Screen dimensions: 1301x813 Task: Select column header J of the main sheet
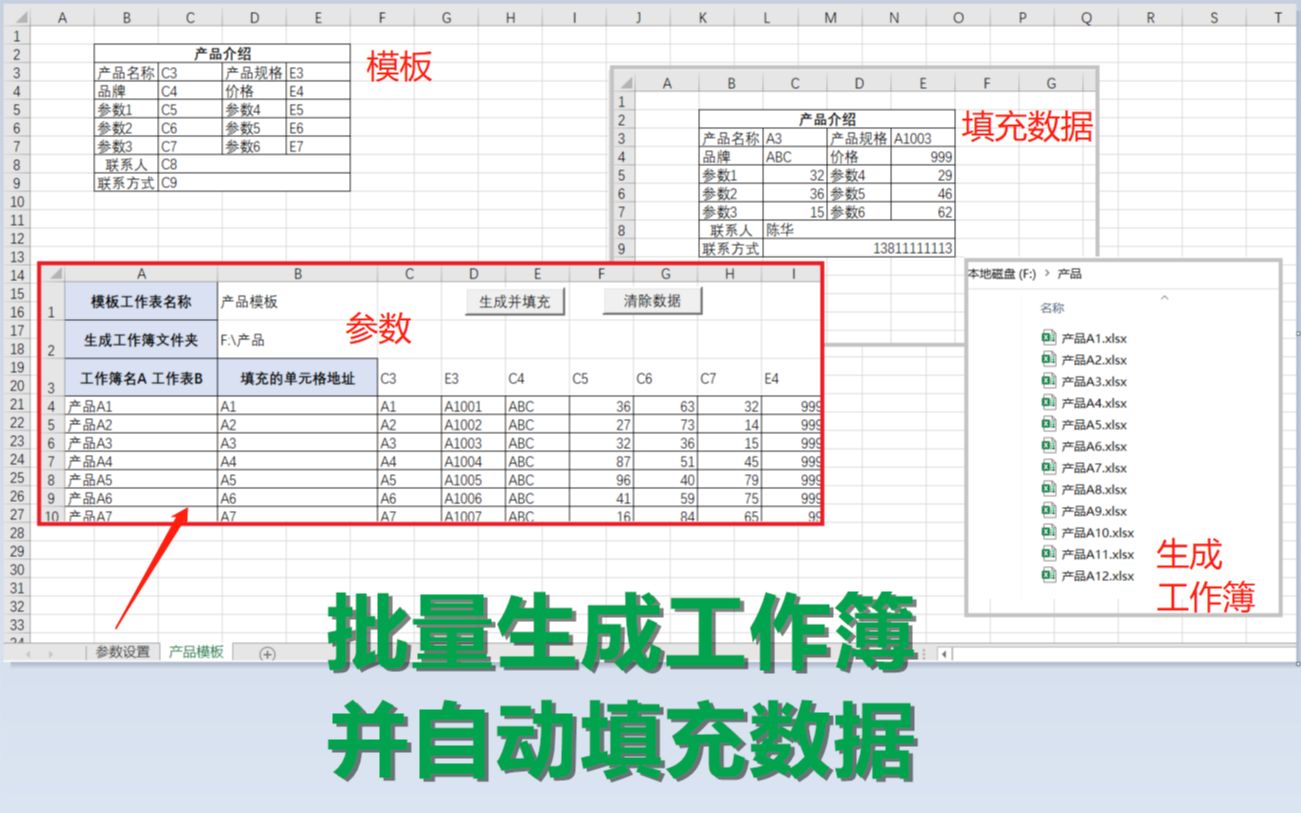(638, 17)
